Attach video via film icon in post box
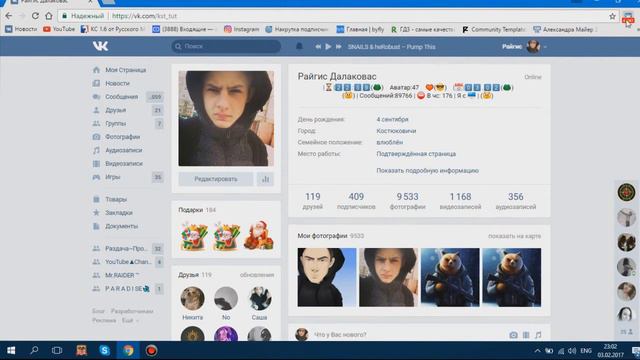The width and height of the screenshot is (640, 360). (526, 335)
